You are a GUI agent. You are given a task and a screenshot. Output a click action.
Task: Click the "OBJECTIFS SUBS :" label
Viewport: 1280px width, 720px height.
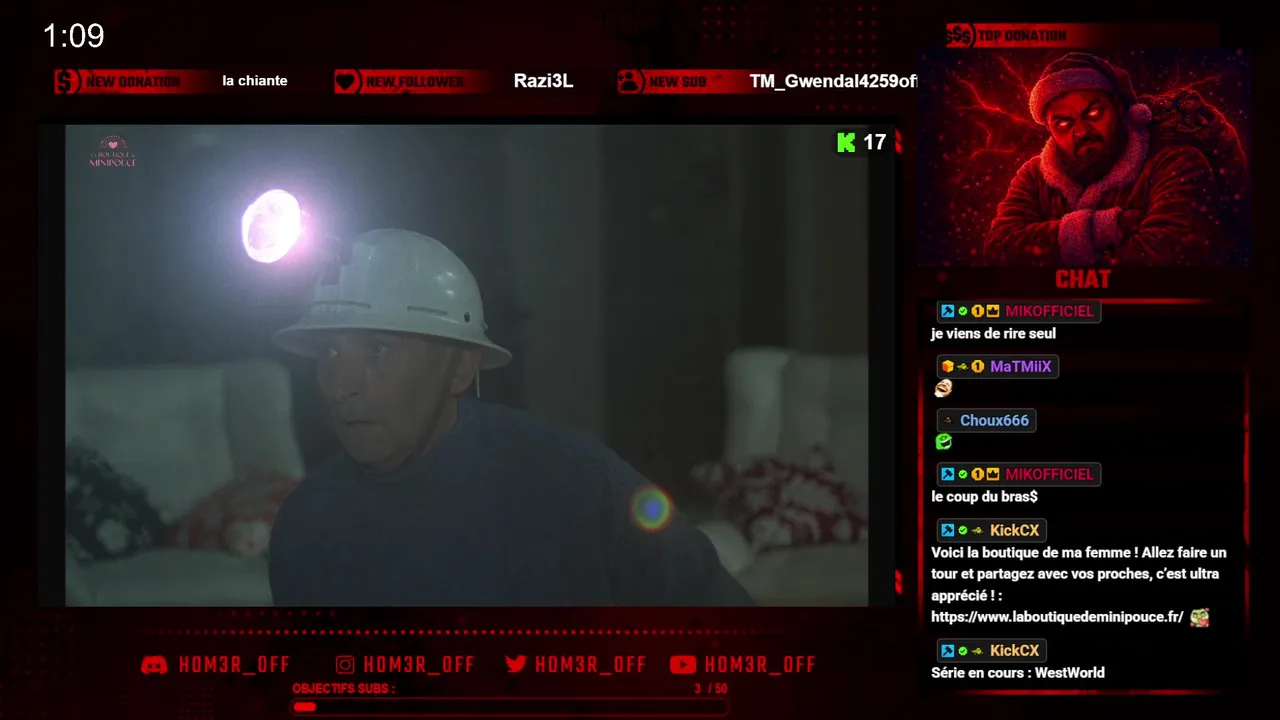coord(343,689)
